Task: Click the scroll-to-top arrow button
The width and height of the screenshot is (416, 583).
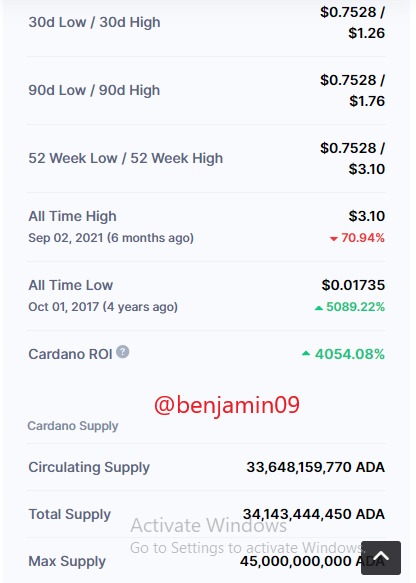Action: (381, 558)
